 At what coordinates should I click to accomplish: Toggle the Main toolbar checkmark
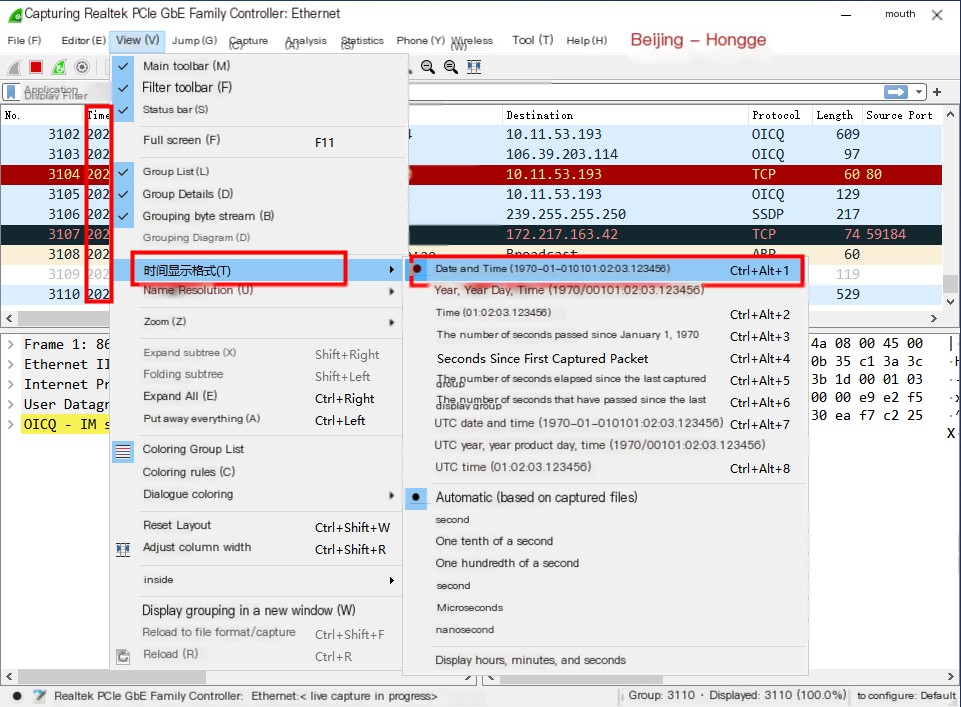pos(123,66)
